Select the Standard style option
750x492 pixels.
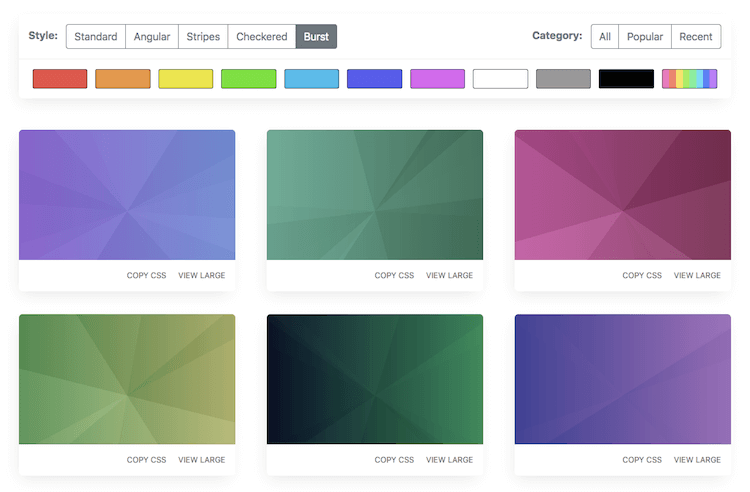(x=96, y=37)
